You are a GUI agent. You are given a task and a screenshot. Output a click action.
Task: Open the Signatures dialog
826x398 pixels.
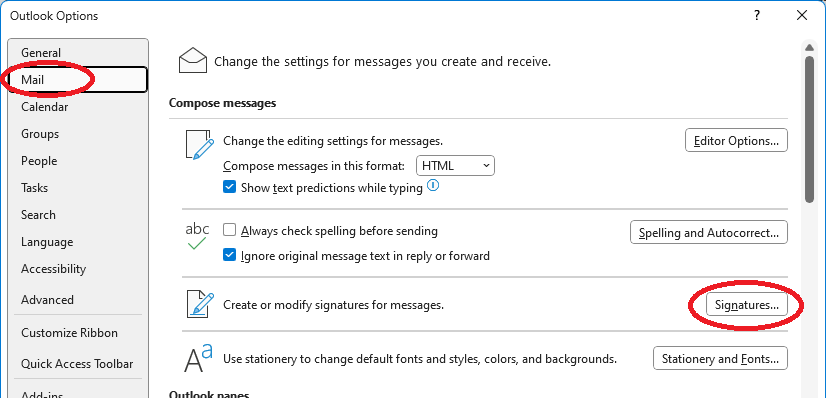(x=746, y=305)
